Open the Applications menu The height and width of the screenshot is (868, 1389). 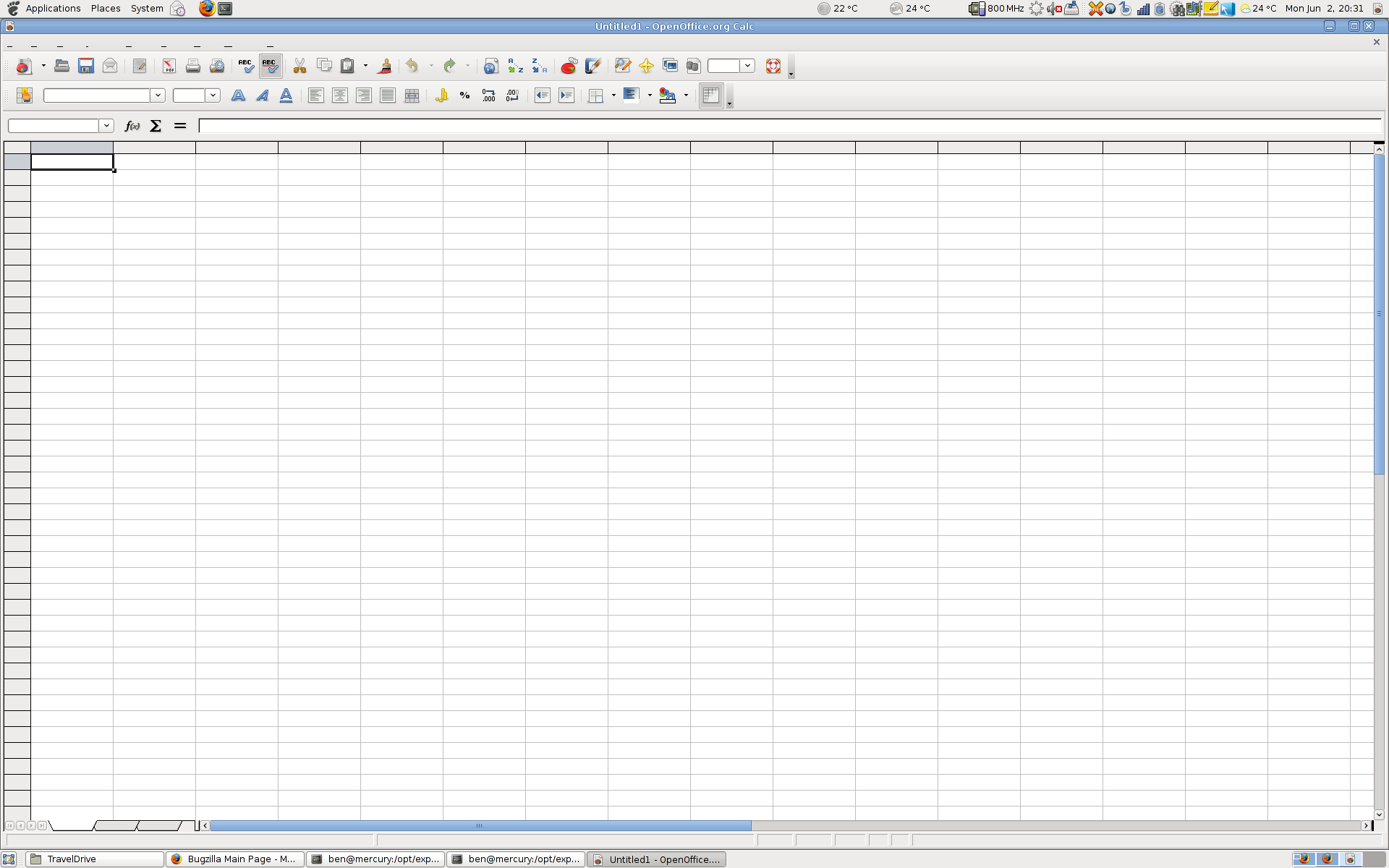pyautogui.click(x=53, y=9)
